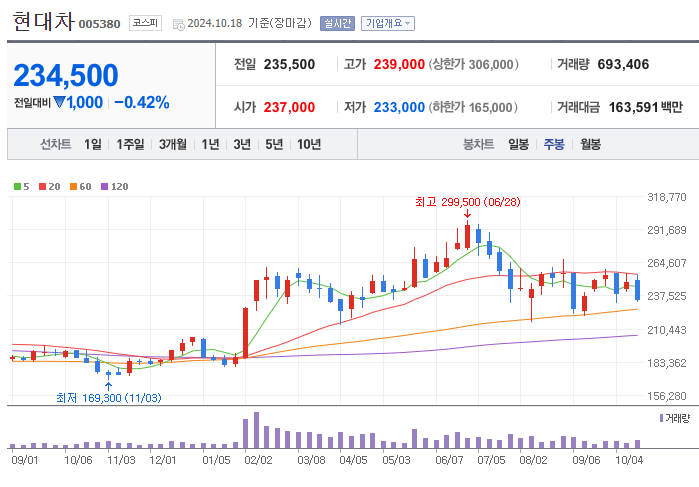Select the 1년 line chart tab
Screen dimensions: 699x487
[x=210, y=144]
